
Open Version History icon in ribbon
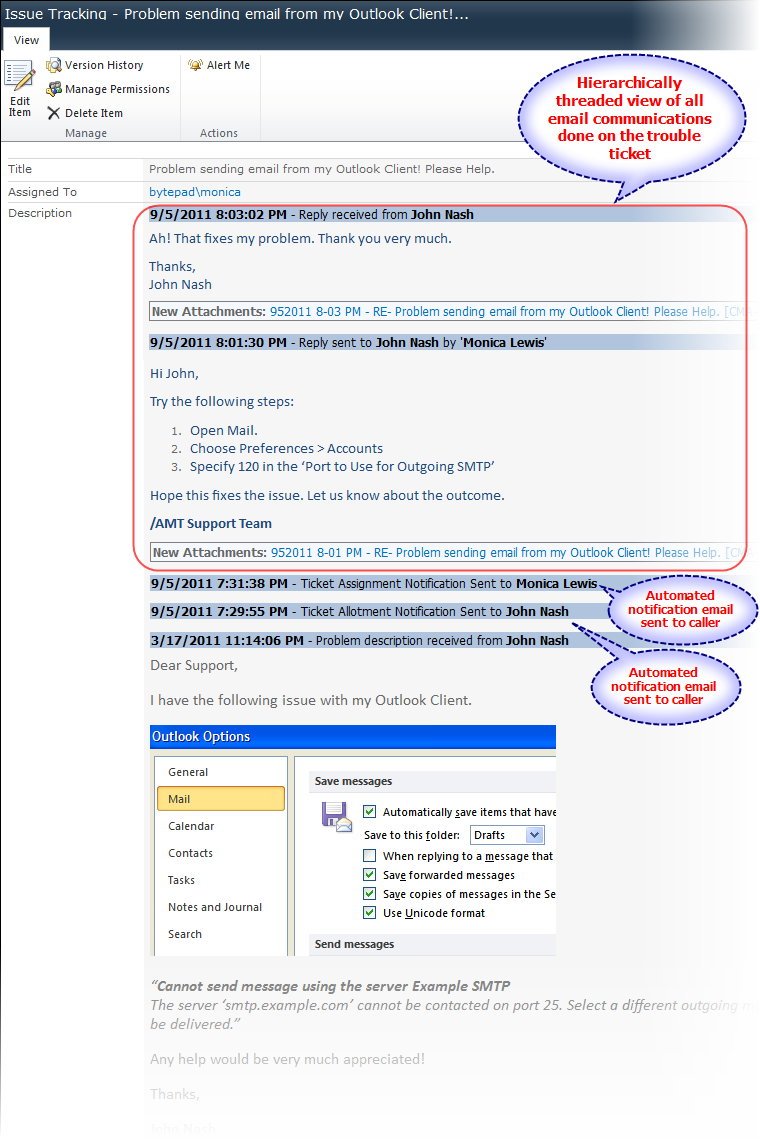click(x=54, y=65)
